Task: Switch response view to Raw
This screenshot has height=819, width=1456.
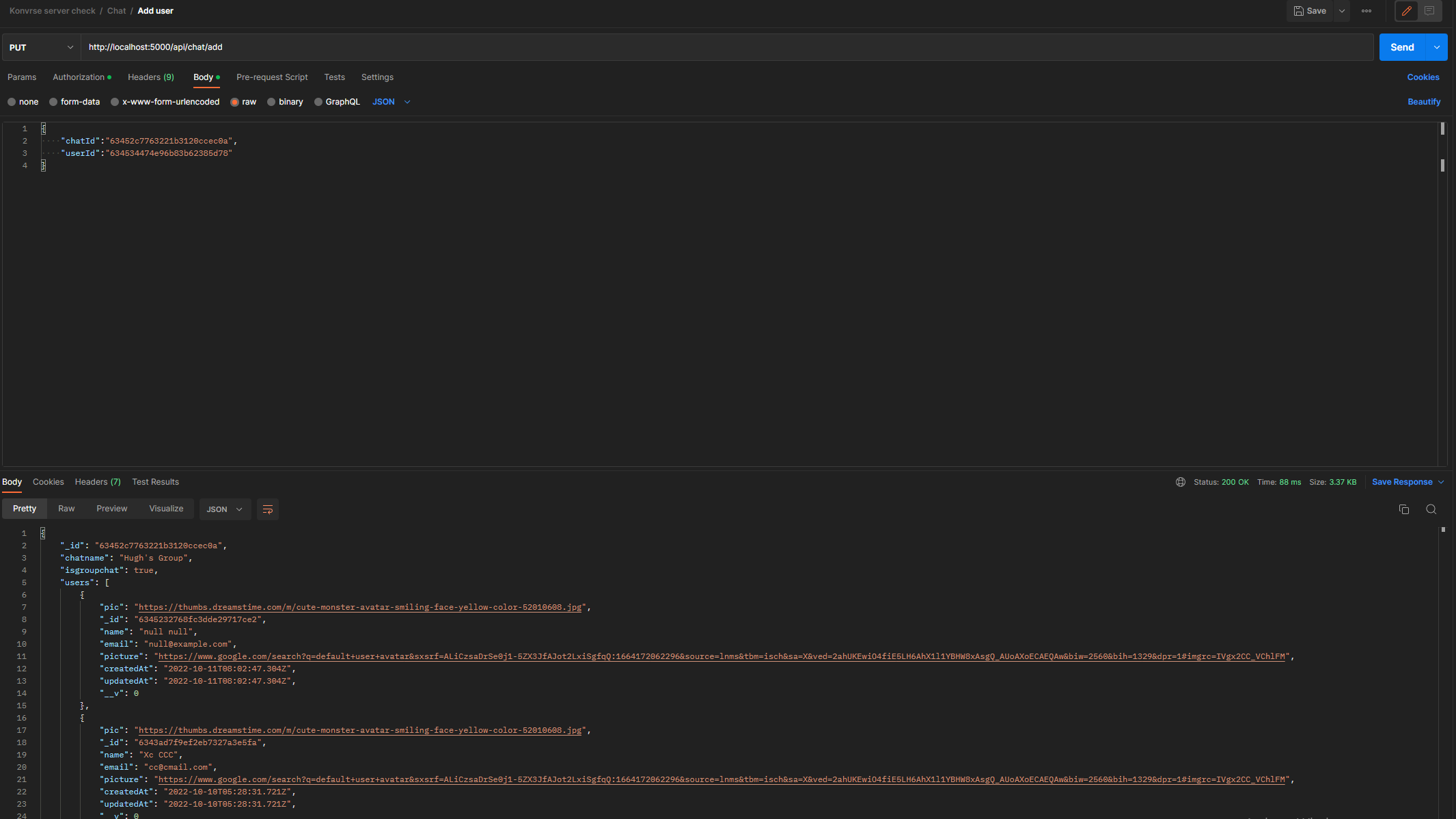Action: (66, 509)
